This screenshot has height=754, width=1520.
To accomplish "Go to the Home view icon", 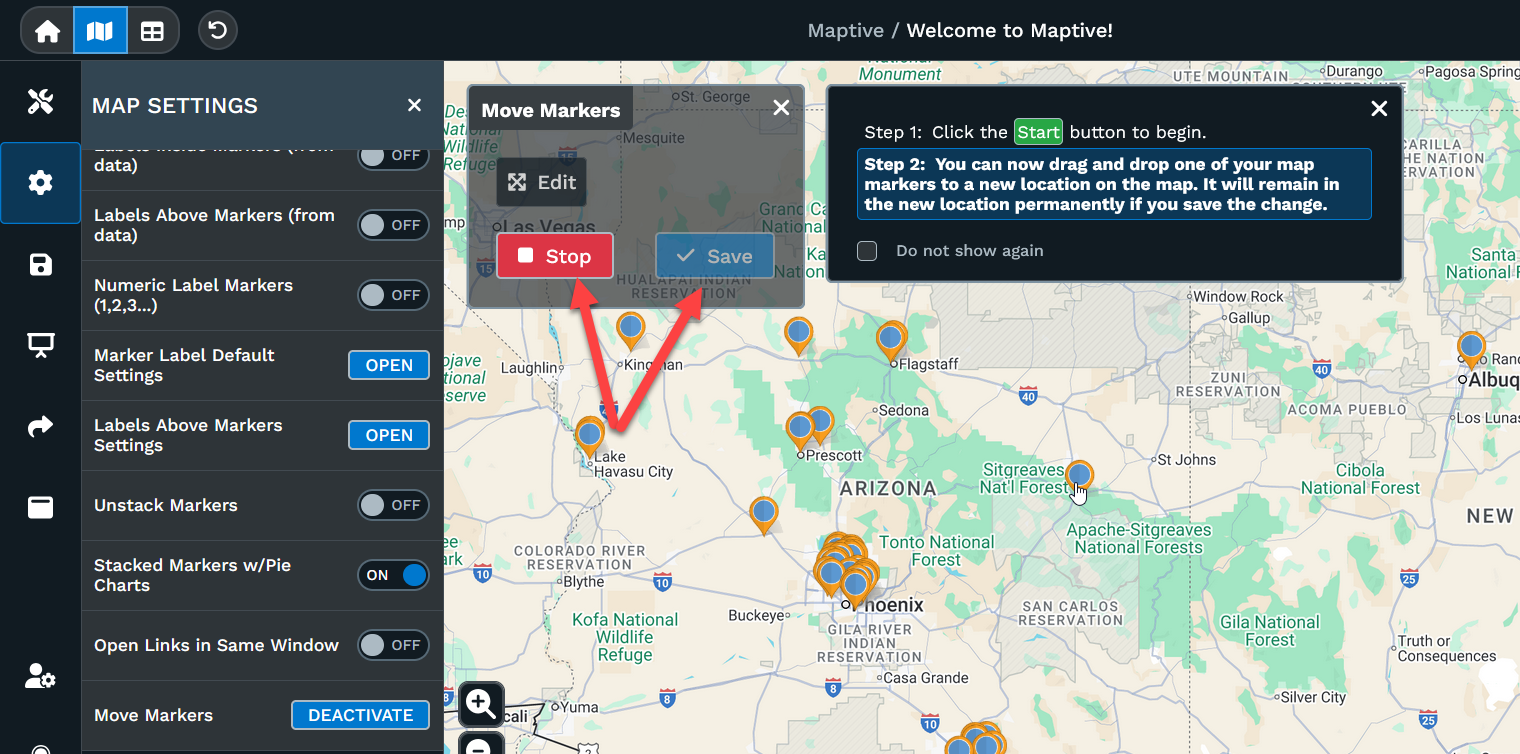I will pyautogui.click(x=48, y=30).
